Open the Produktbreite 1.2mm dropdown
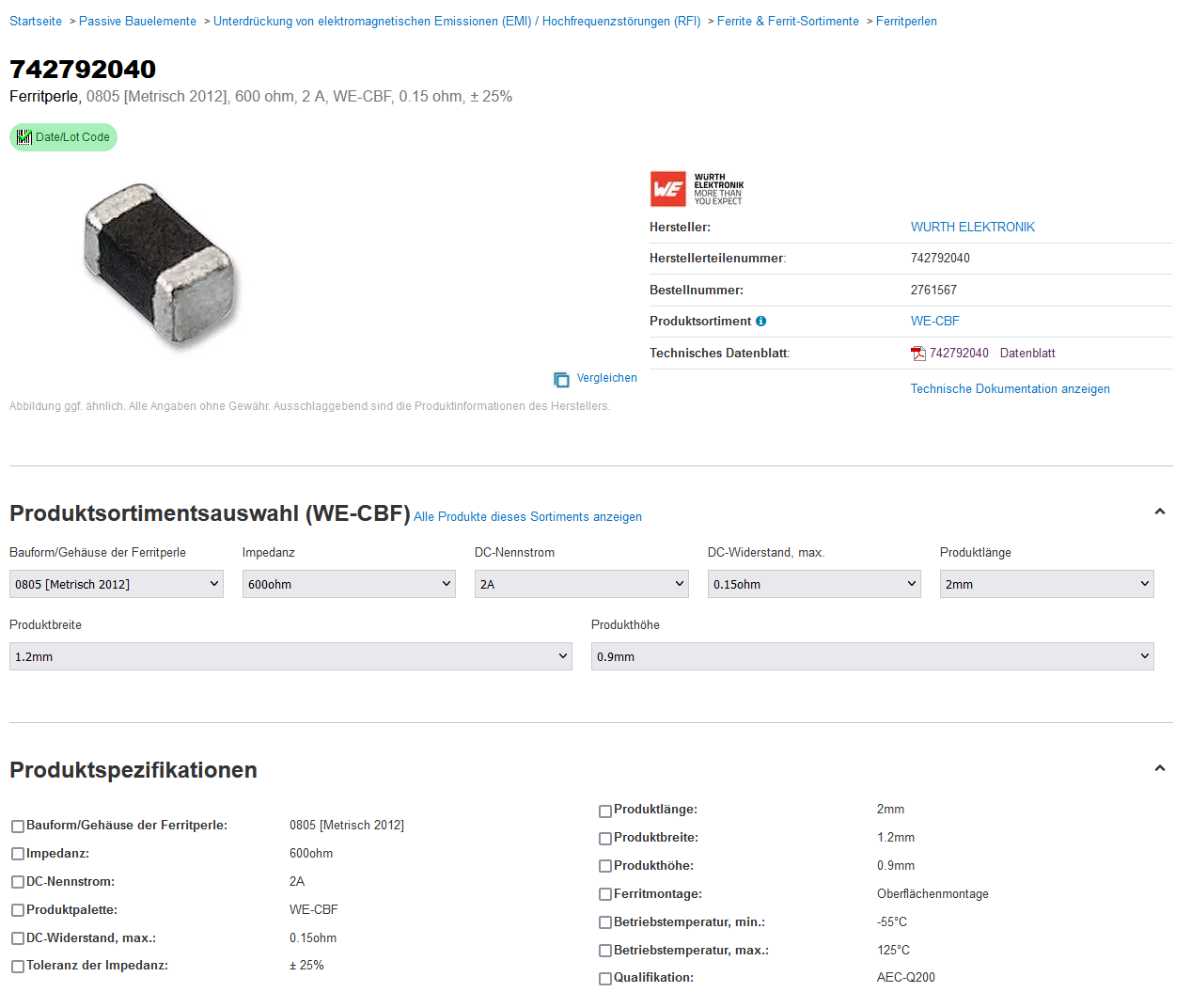Image resolution: width=1191 pixels, height=1008 pixels. 290,656
